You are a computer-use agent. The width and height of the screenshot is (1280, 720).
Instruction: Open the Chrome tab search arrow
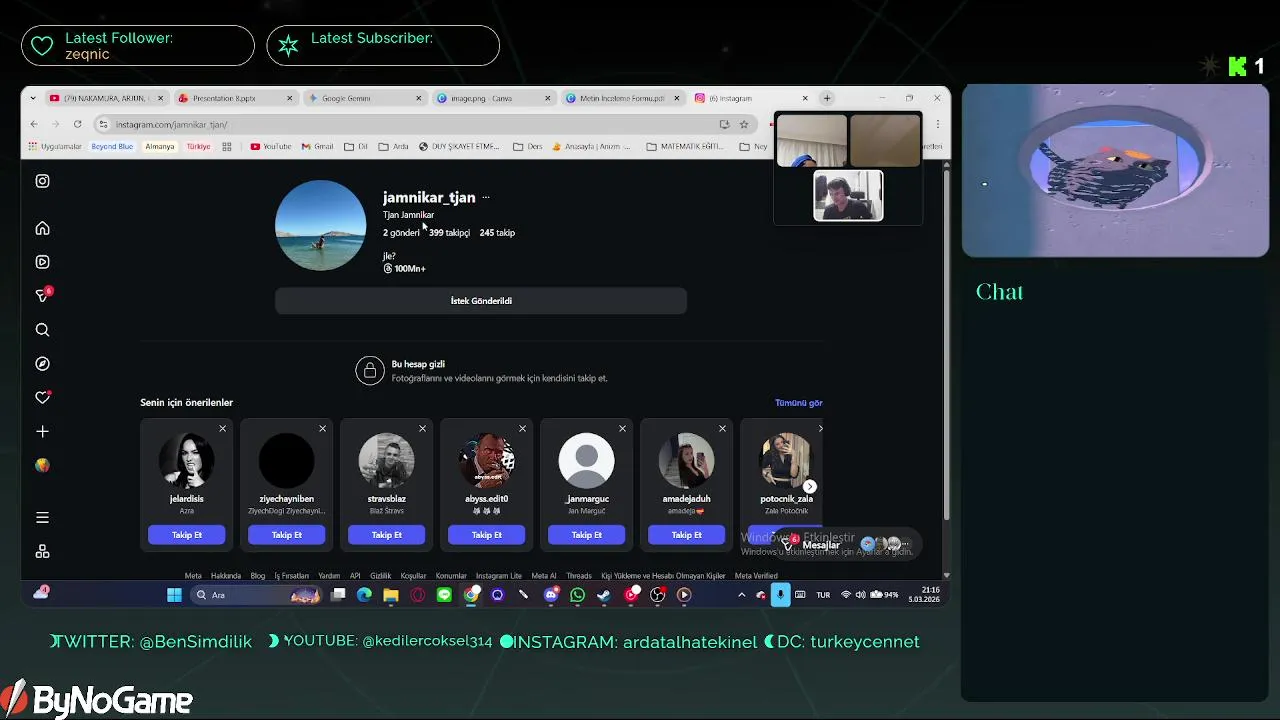[x=33, y=98]
